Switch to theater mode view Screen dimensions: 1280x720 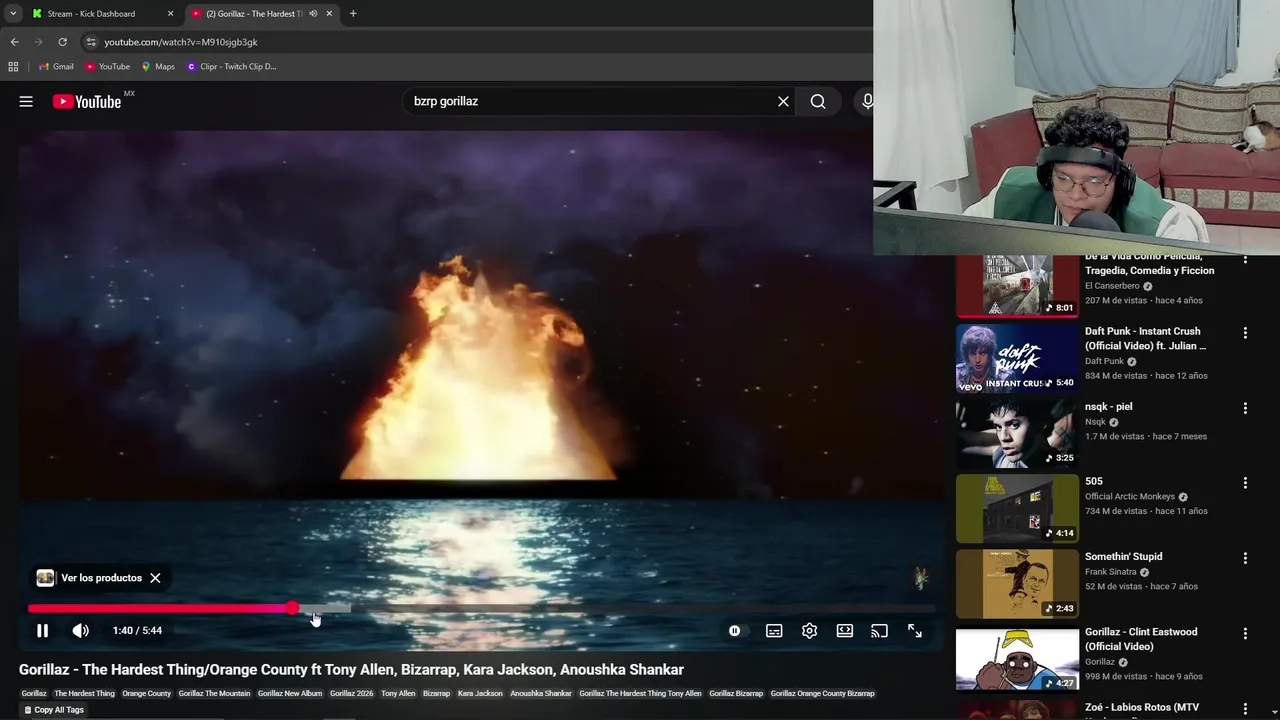click(845, 631)
